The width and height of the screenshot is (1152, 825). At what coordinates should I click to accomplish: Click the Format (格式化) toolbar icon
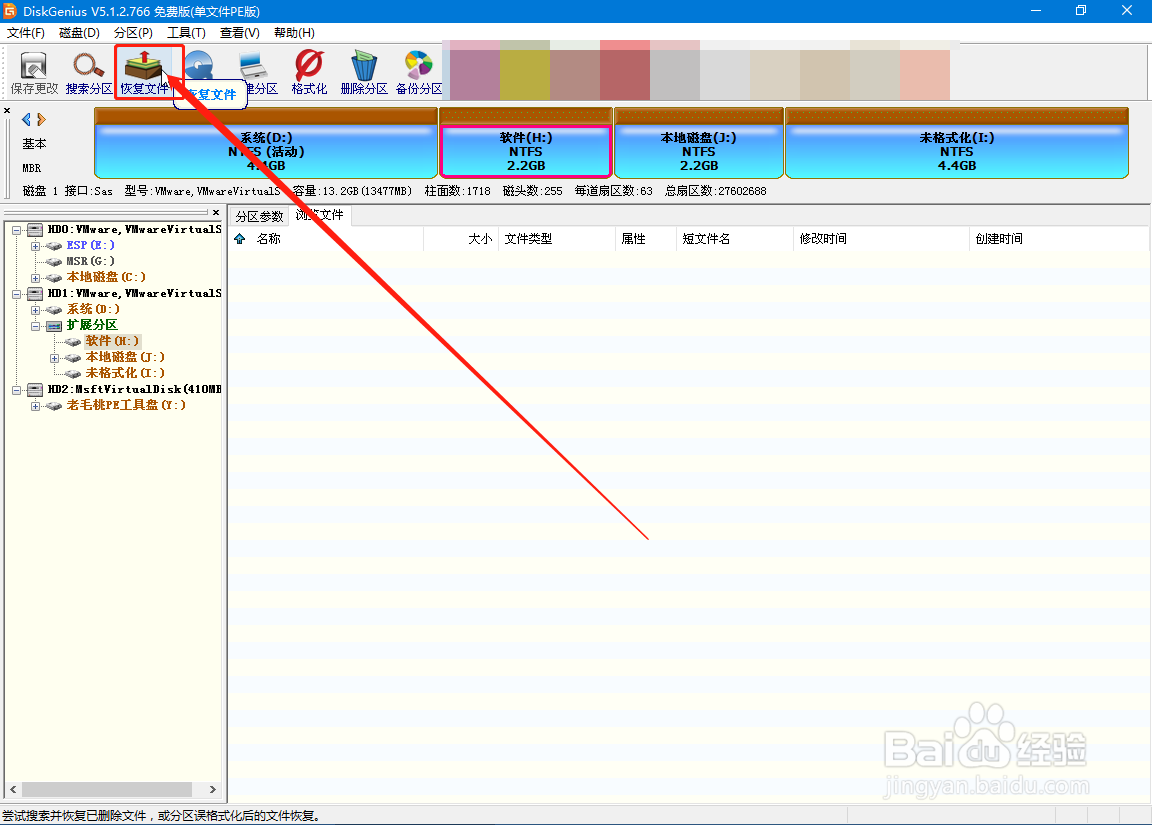[309, 73]
